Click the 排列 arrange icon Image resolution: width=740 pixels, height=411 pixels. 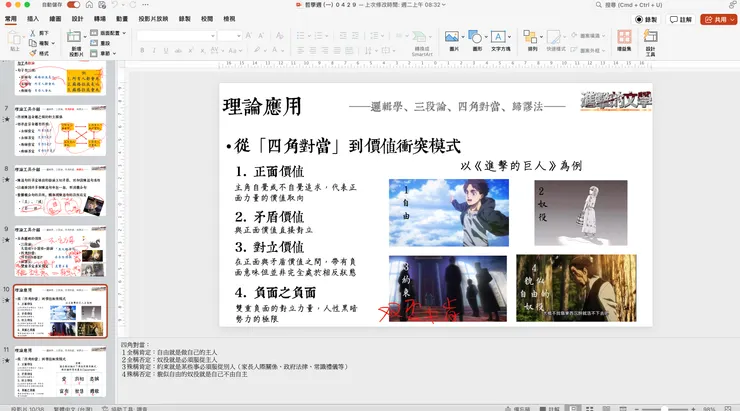(530, 37)
